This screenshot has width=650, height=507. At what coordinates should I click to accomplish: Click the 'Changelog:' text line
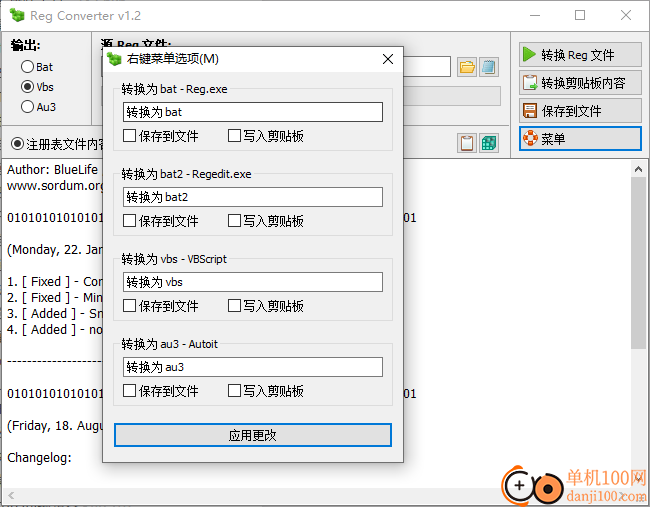point(39,457)
